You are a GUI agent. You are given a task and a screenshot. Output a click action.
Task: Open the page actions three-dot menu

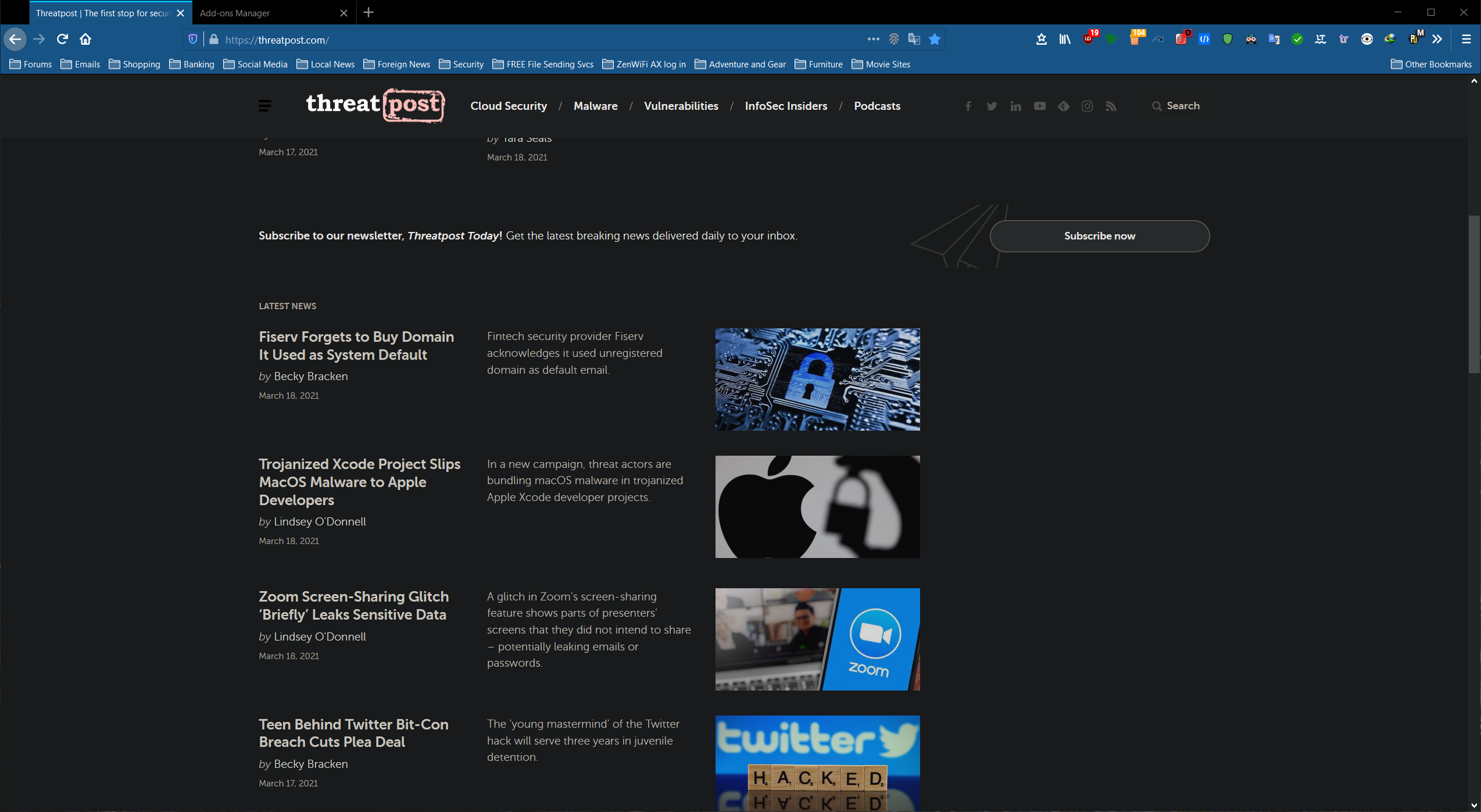(x=873, y=40)
